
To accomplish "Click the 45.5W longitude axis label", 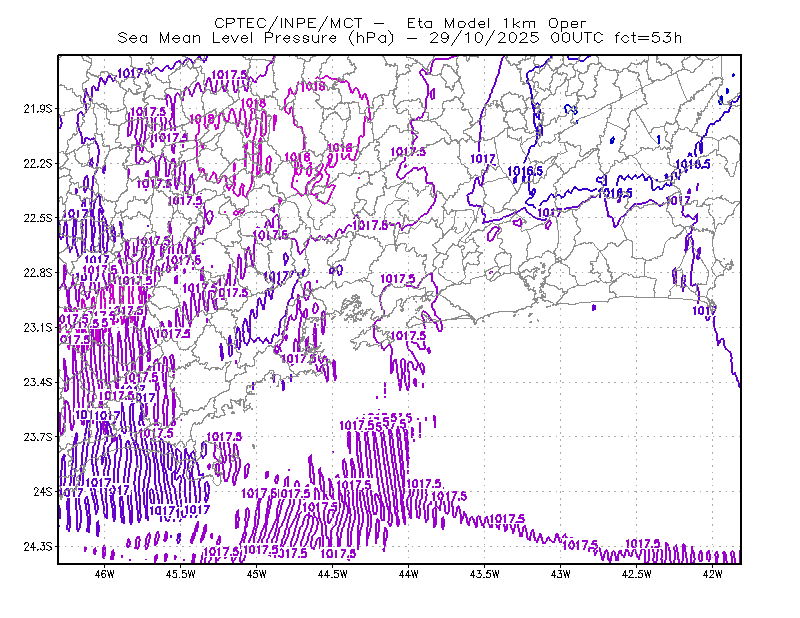I will coord(181,574).
